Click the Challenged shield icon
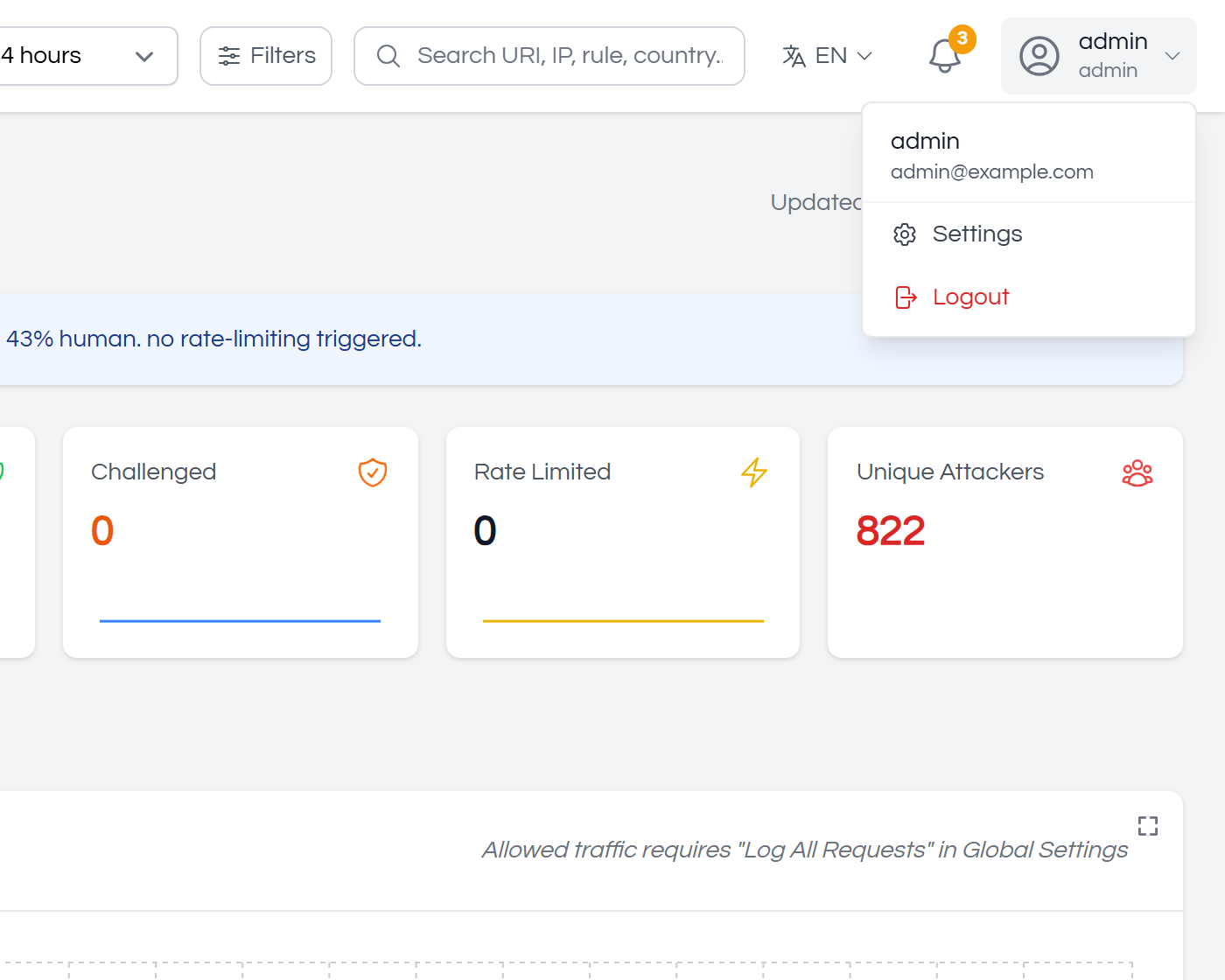This screenshot has height=980, width=1225. pos(373,472)
